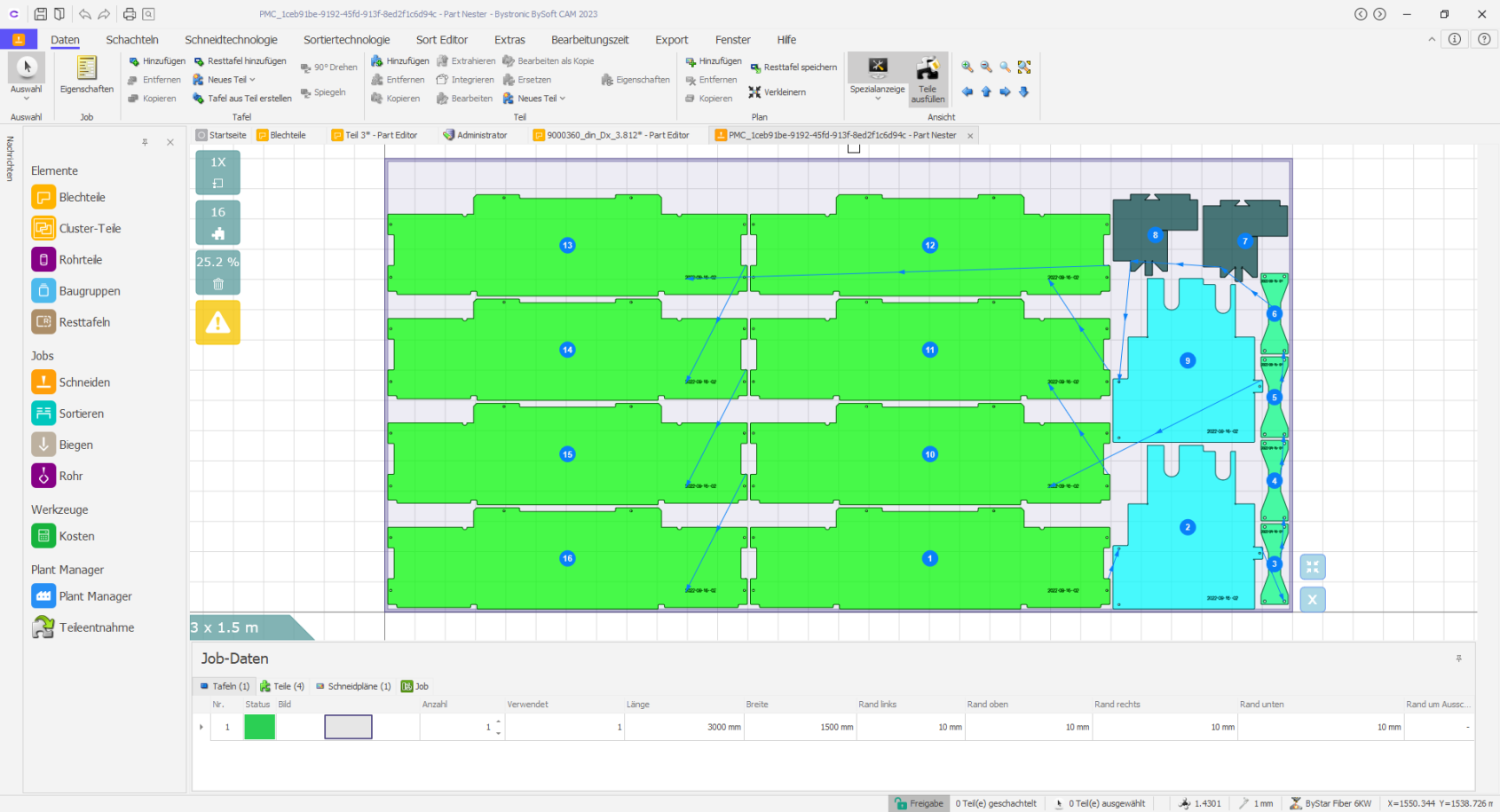Select the Schneiden job icon
The image size is (1500, 812).
(x=43, y=382)
